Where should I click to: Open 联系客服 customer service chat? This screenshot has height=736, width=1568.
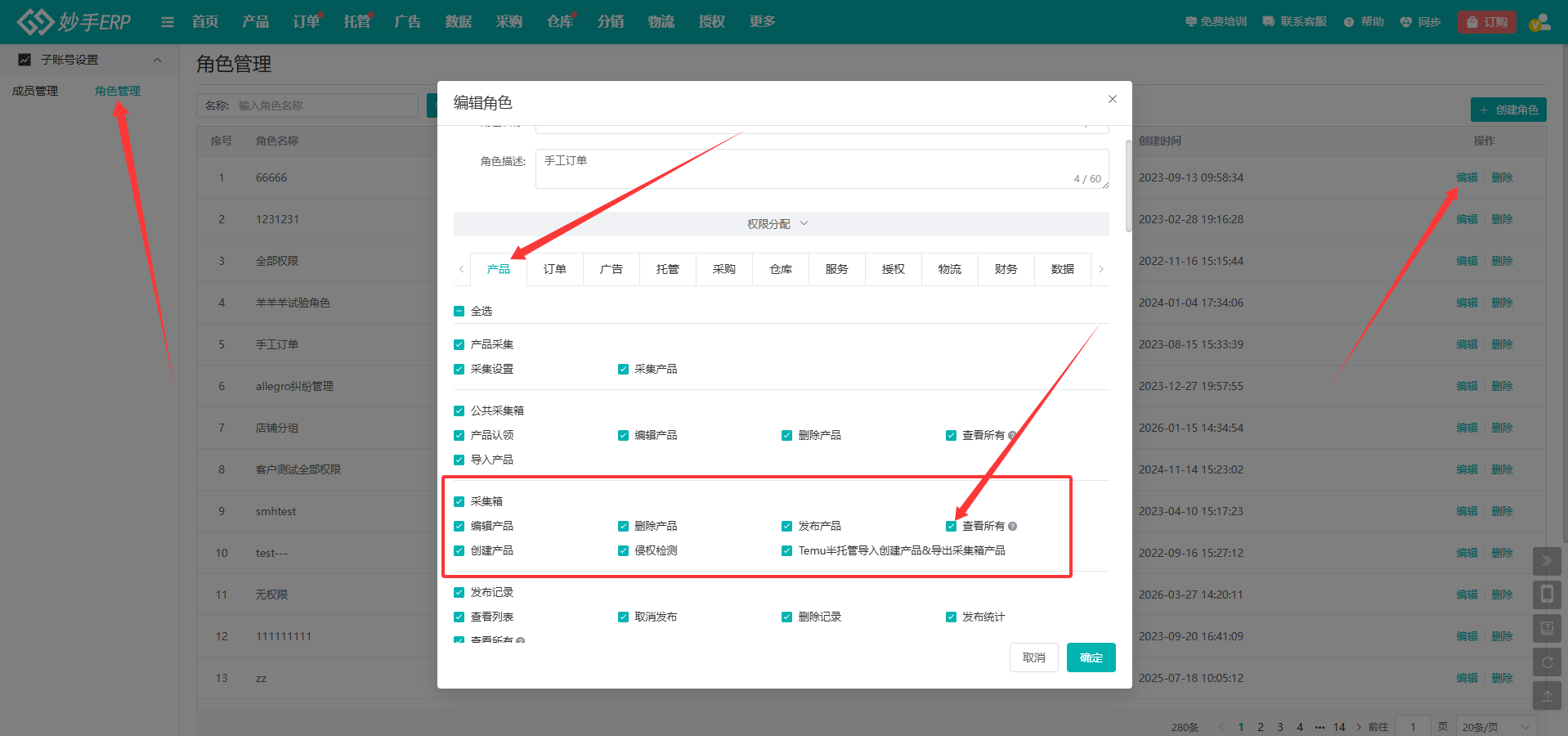(x=1294, y=22)
